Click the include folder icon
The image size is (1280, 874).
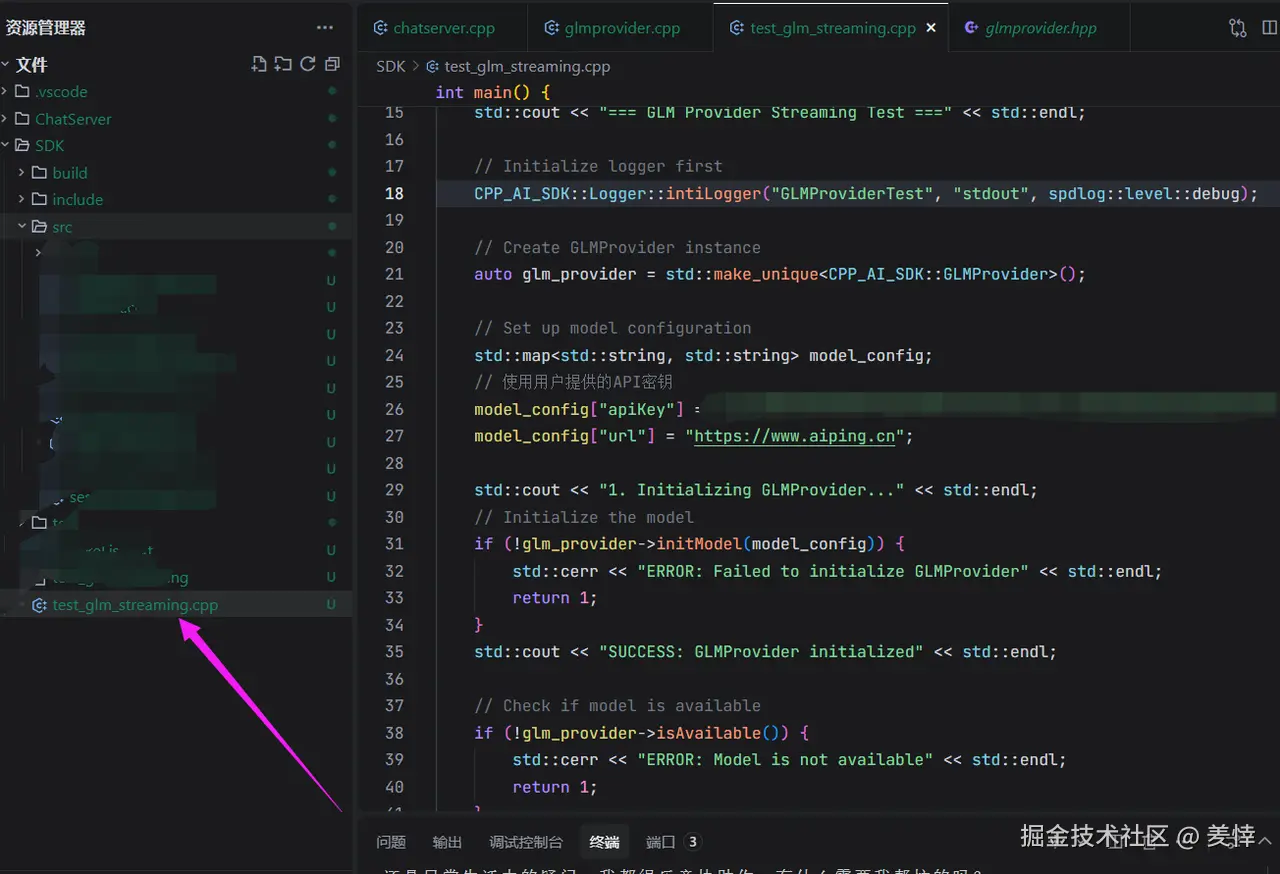point(40,199)
